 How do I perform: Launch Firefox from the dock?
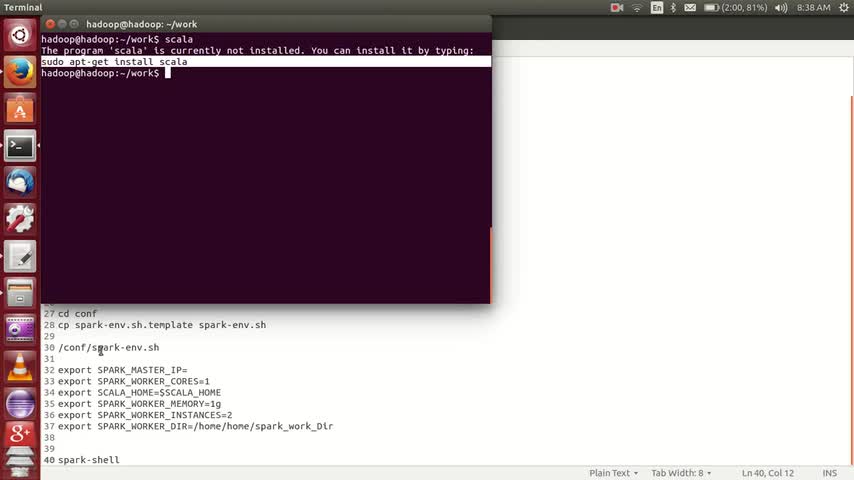click(x=20, y=72)
